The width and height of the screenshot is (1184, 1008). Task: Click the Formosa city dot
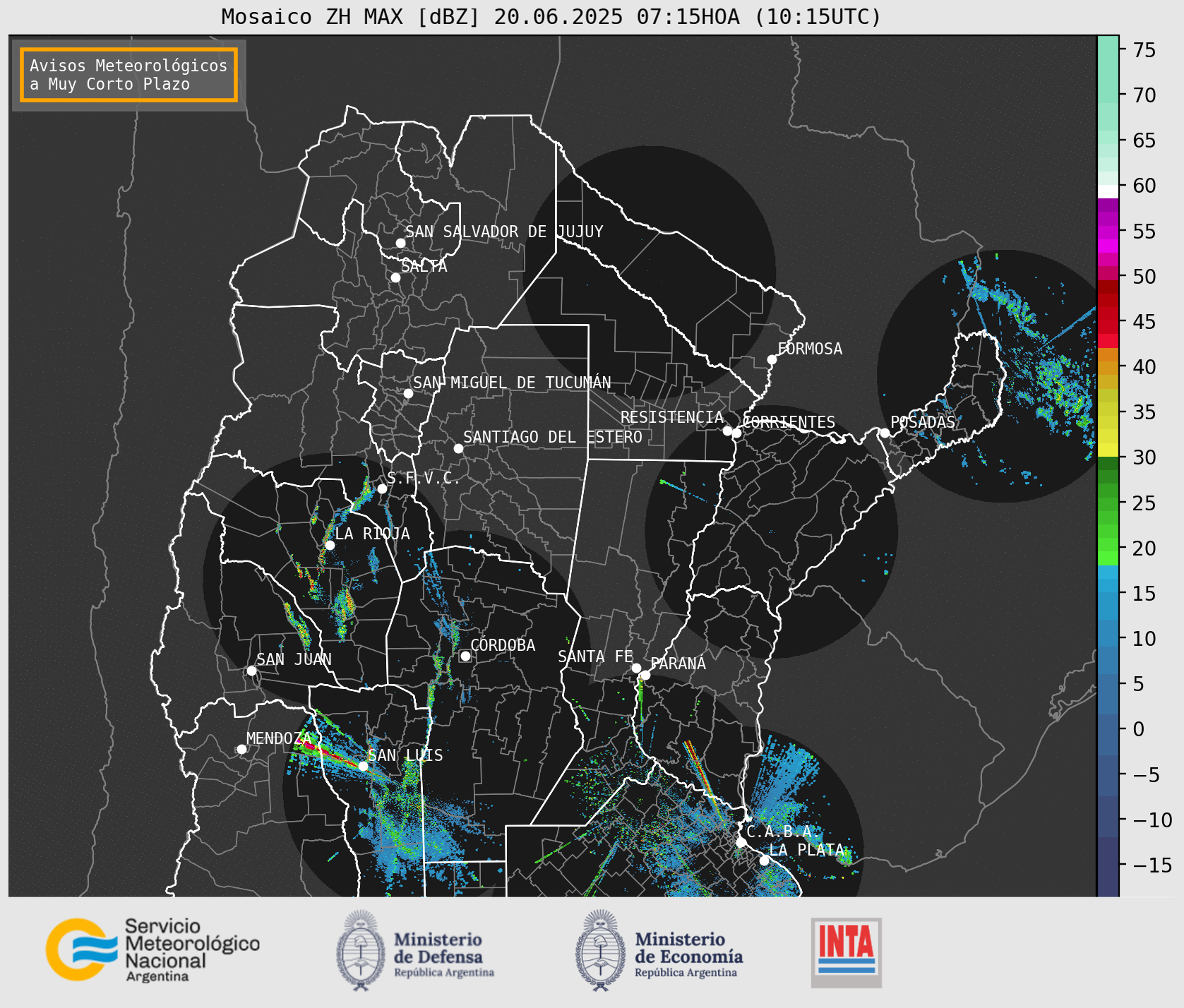tap(772, 359)
